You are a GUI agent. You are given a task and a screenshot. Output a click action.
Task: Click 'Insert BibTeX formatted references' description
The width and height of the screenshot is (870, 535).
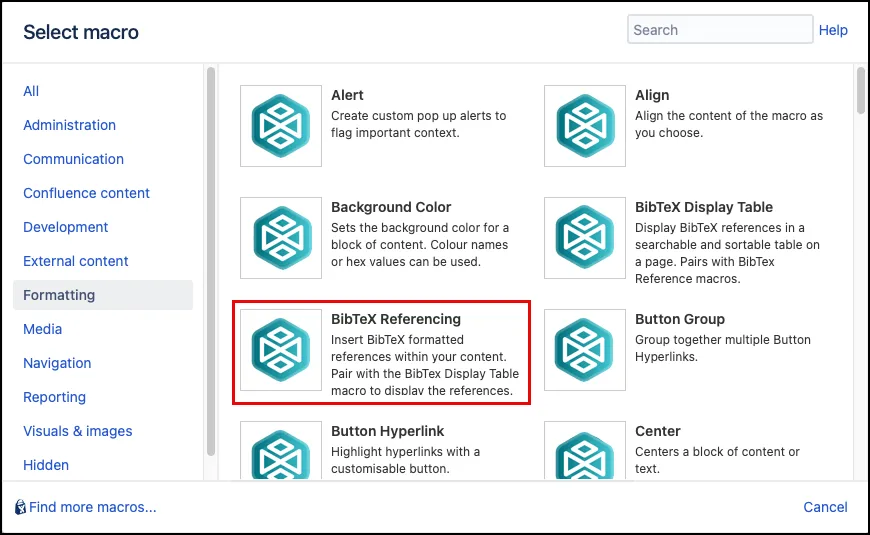[x=425, y=365]
